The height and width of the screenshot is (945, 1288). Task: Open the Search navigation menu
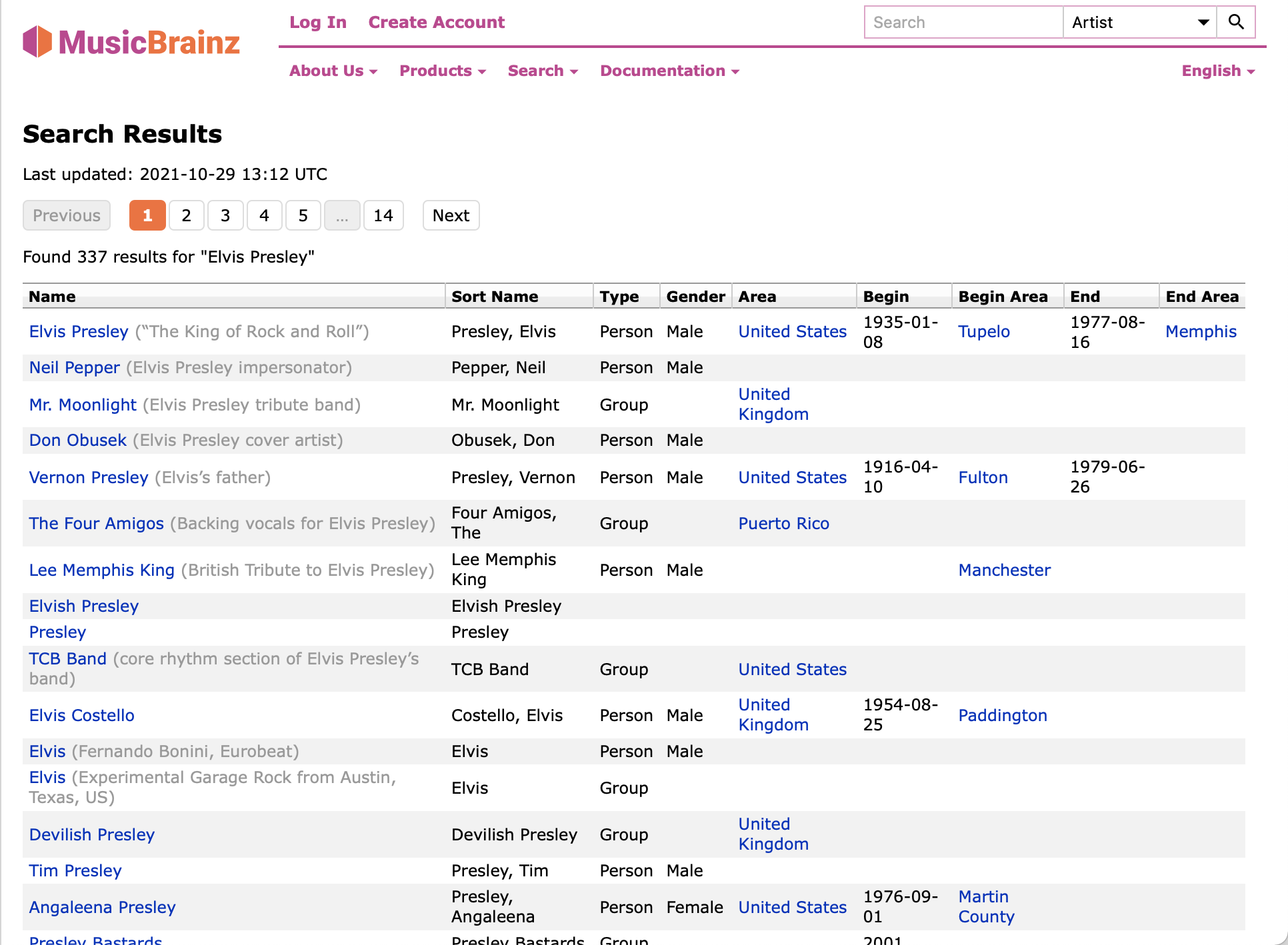tap(542, 71)
